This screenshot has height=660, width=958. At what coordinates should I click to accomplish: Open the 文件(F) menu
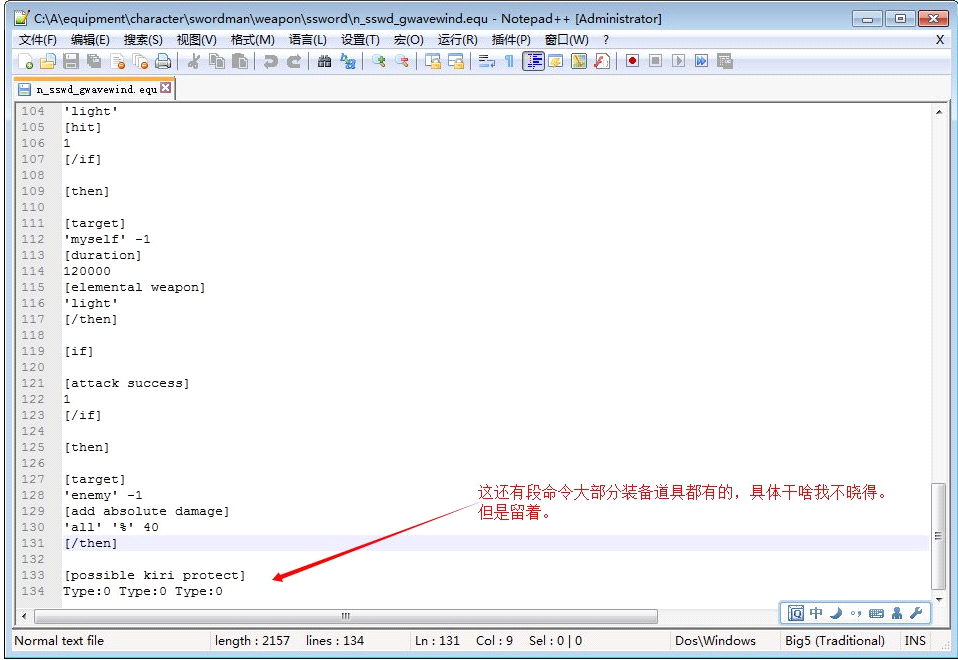pos(38,40)
